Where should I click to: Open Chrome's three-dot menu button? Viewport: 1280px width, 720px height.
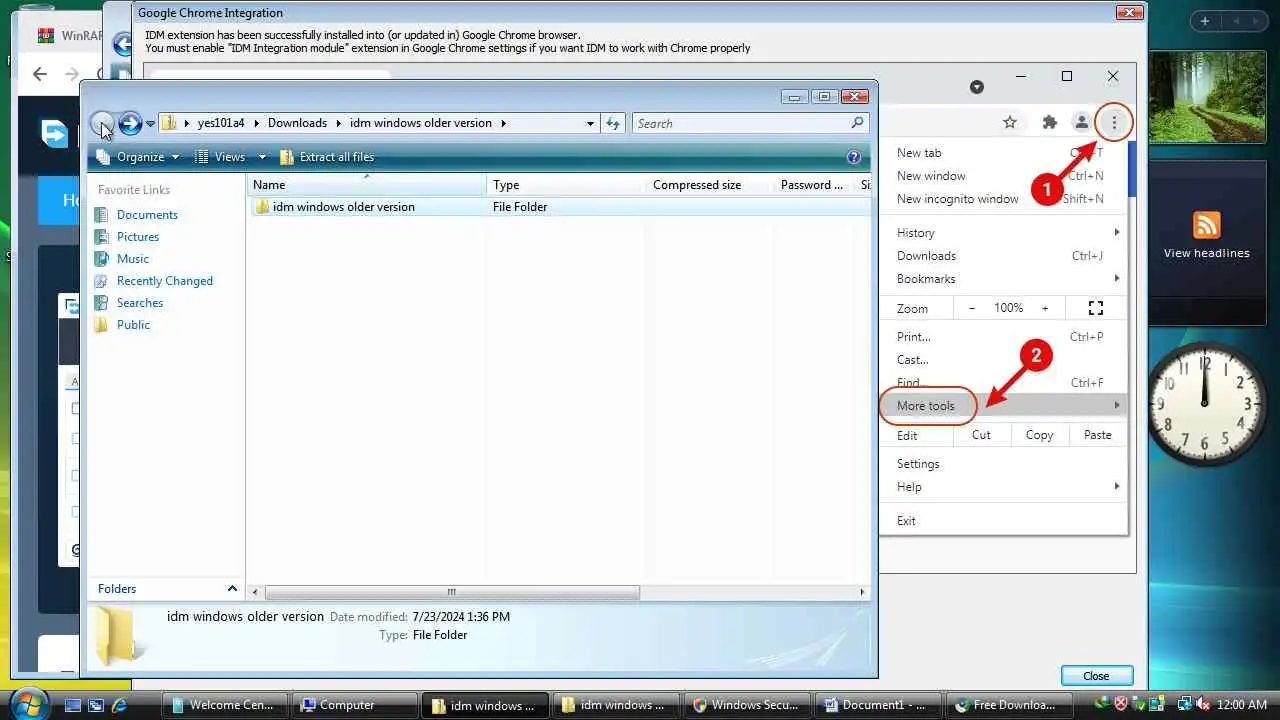(1114, 122)
